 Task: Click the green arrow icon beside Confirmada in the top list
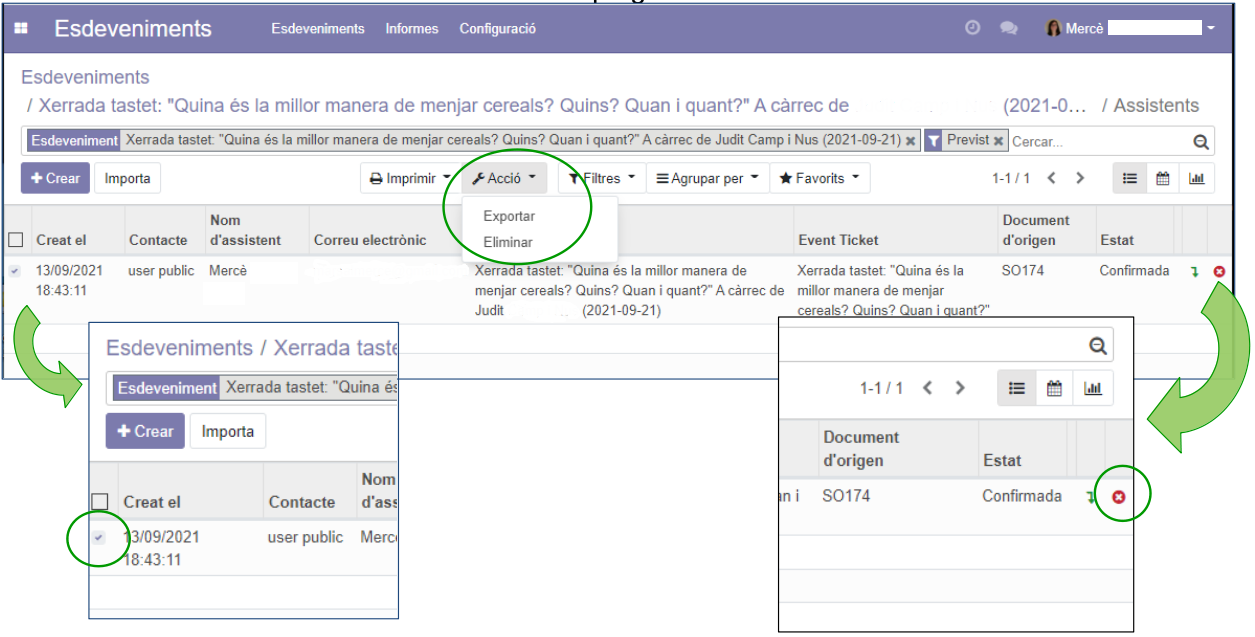[1194, 272]
